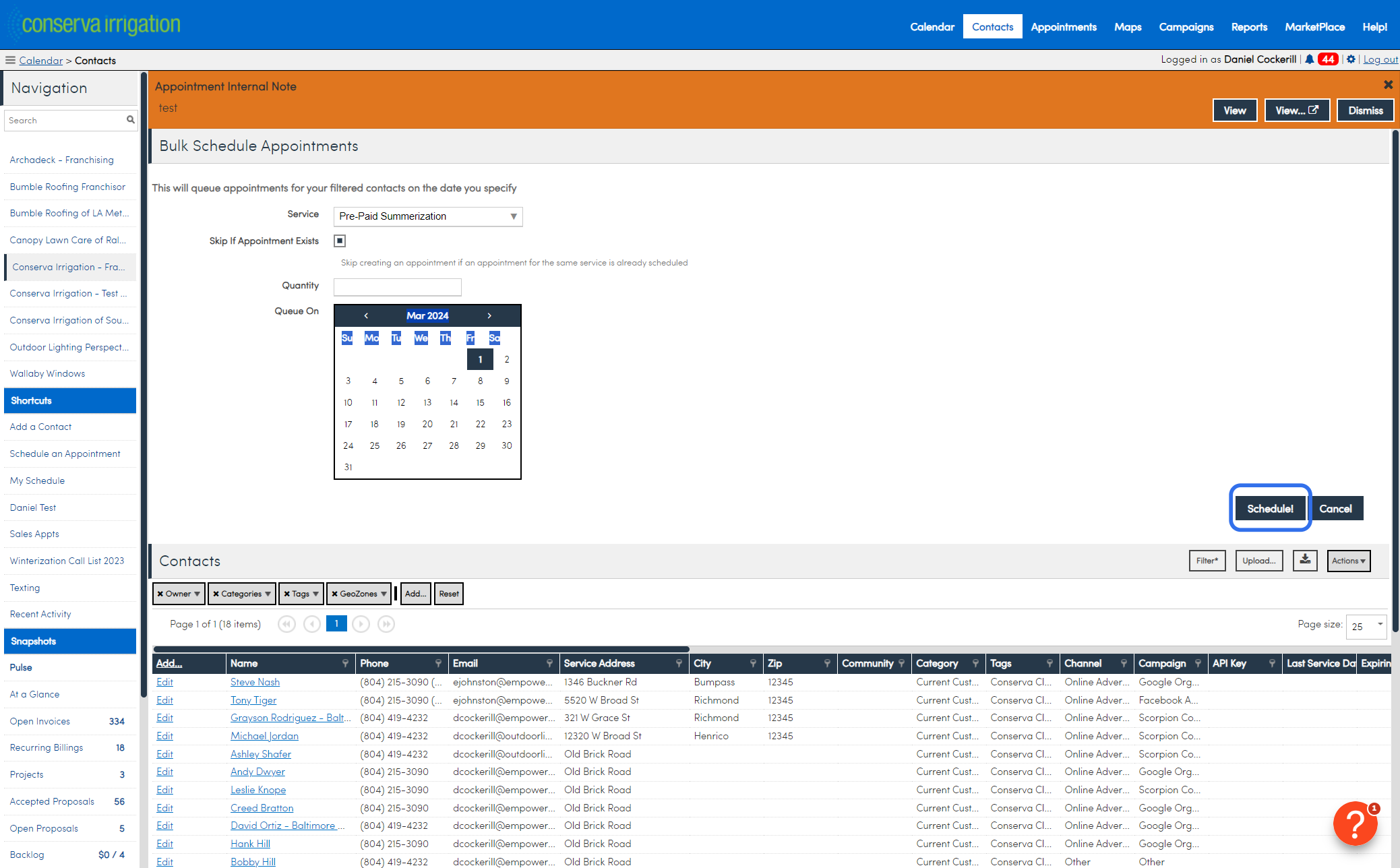Click the Add... filter button

[x=415, y=594]
